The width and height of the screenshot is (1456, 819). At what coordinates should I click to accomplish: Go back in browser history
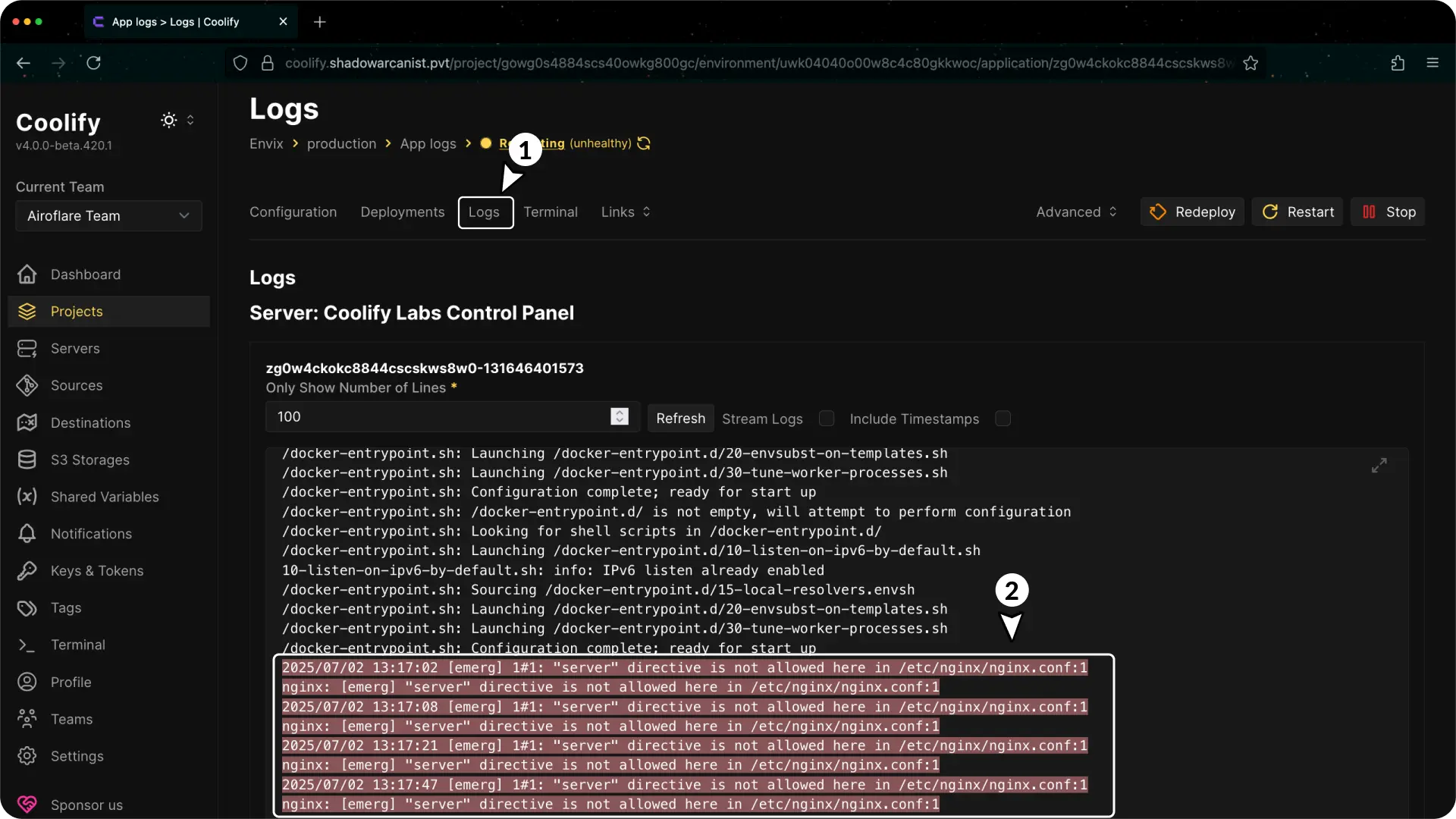tap(24, 63)
